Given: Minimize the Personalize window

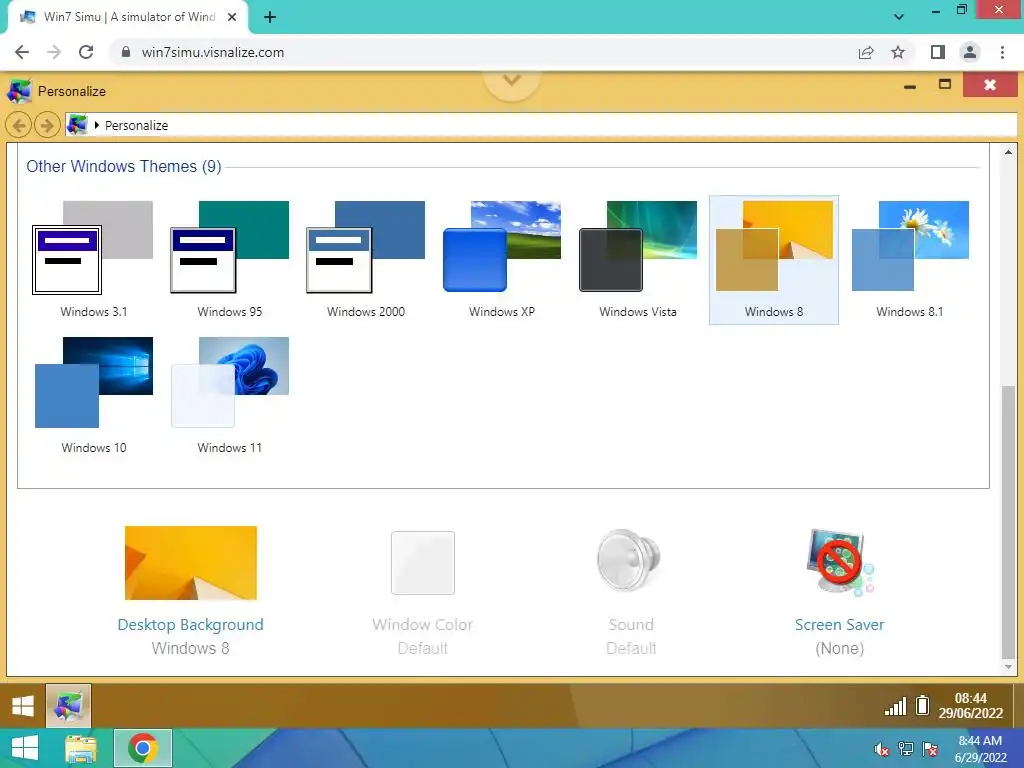Looking at the screenshot, I should pos(910,86).
